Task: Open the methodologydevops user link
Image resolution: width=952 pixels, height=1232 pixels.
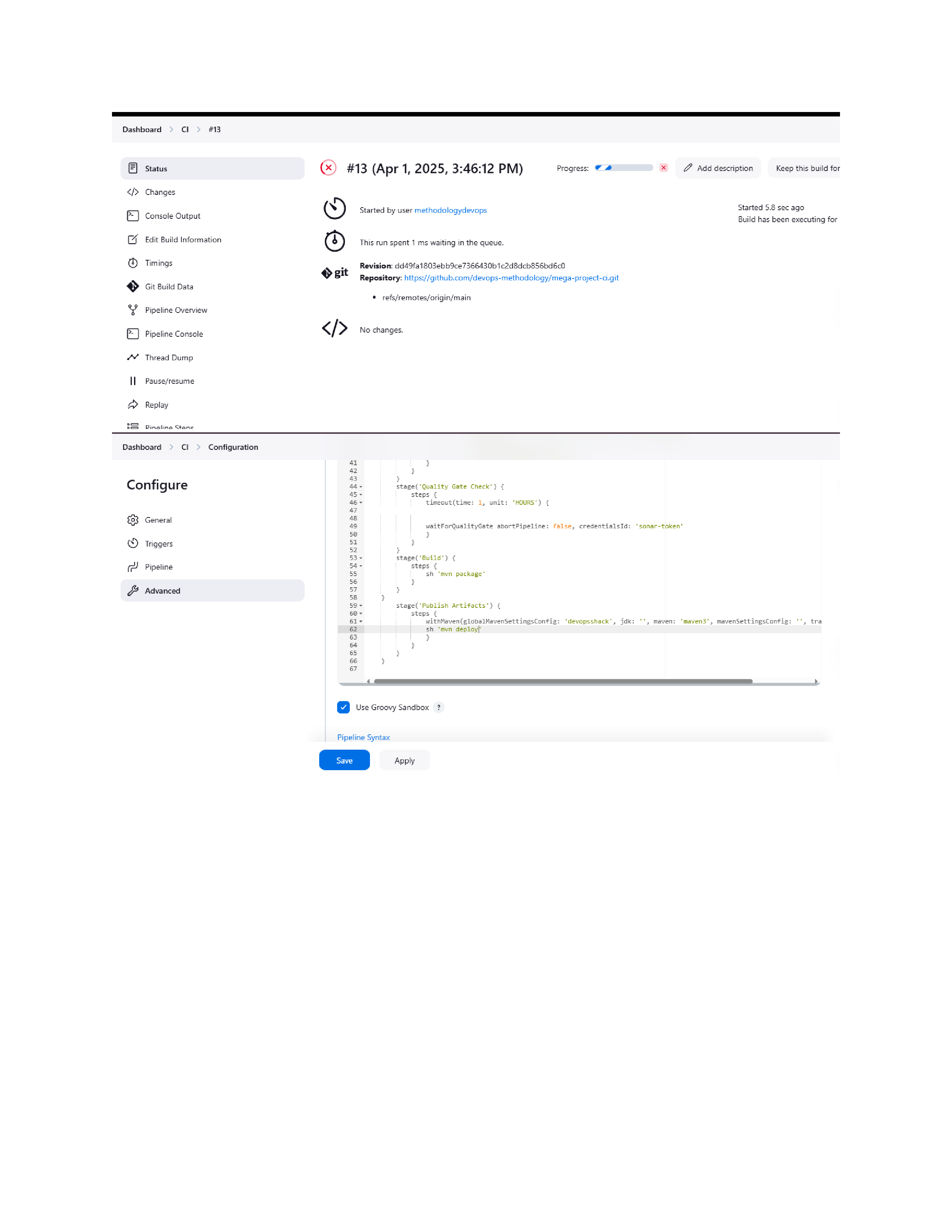Action: point(450,210)
